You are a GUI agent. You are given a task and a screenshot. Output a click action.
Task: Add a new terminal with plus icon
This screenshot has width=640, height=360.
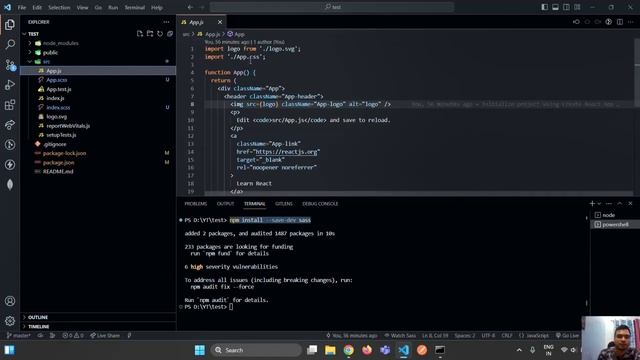click(592, 203)
